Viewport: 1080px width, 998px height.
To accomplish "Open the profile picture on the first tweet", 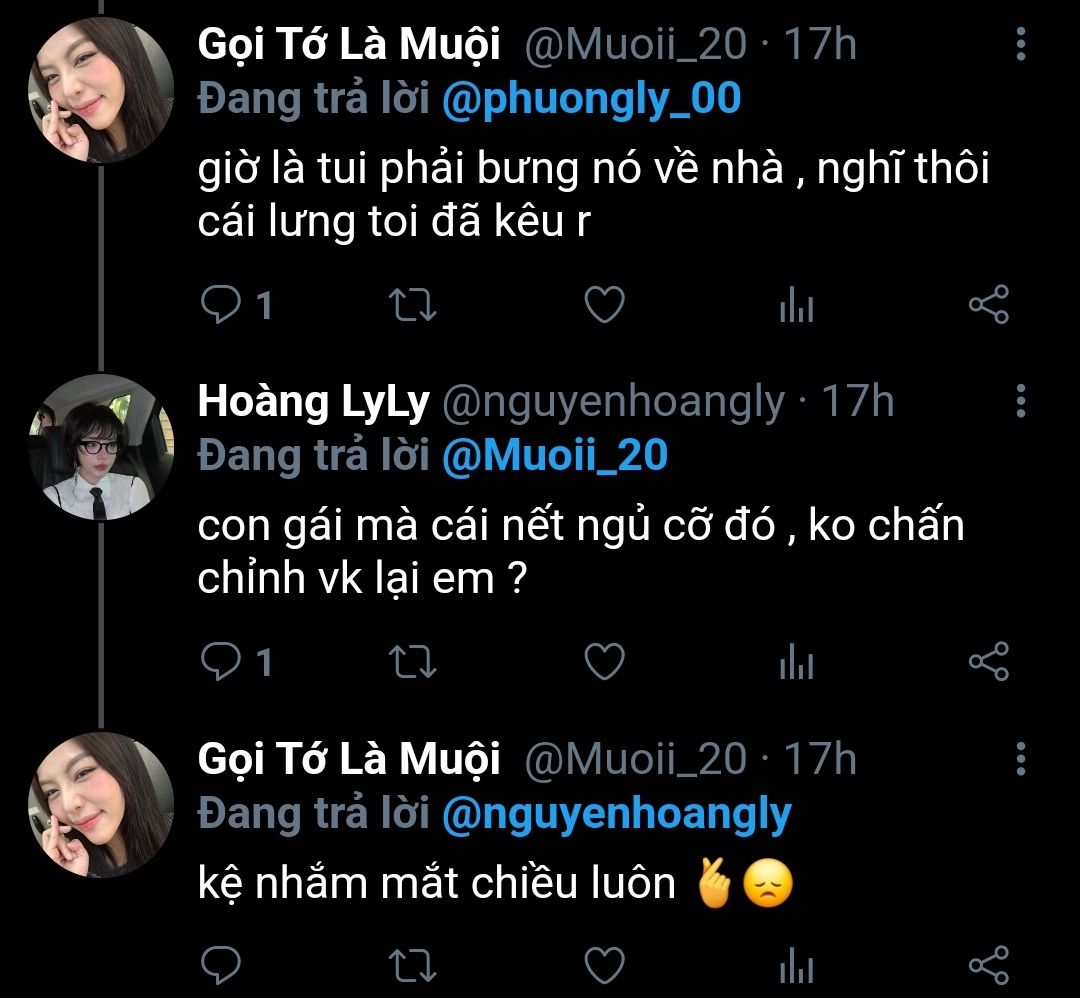I will 101,91.
